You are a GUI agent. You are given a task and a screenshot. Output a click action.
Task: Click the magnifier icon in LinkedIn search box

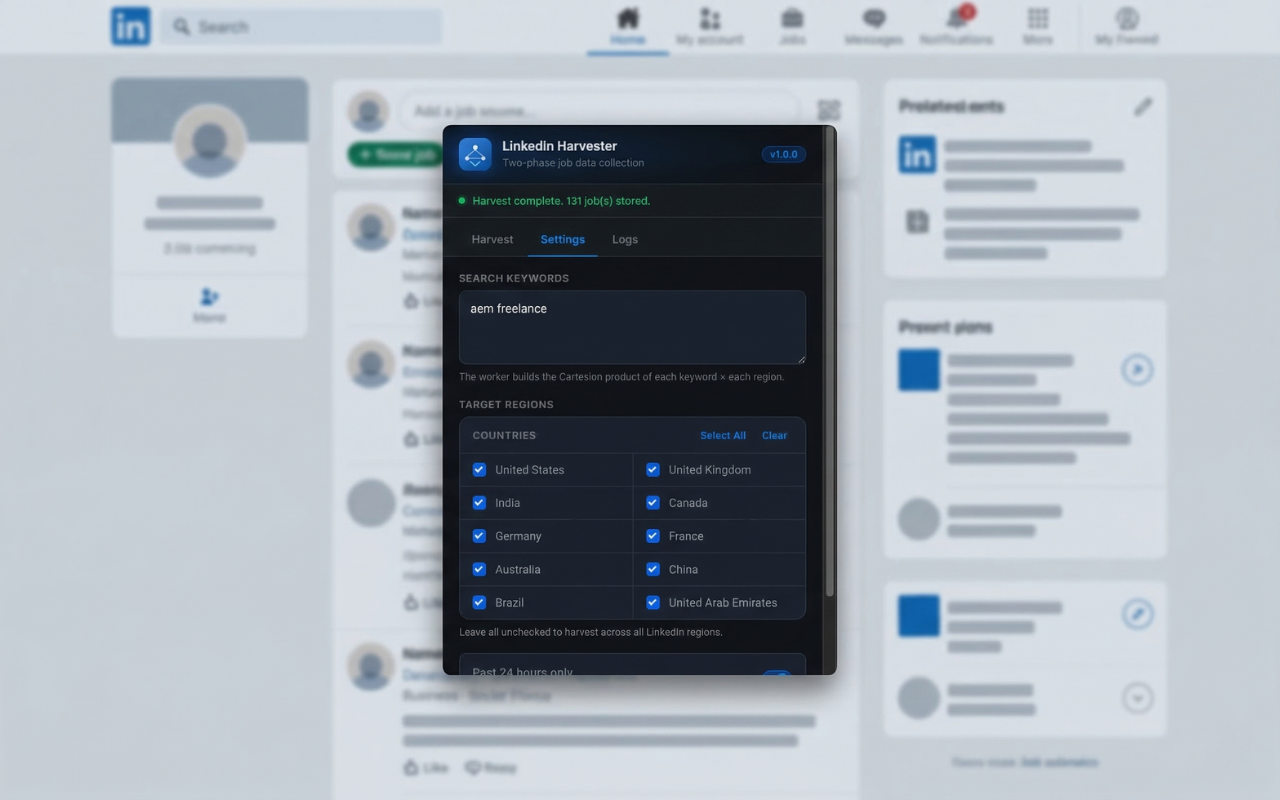pyautogui.click(x=181, y=26)
